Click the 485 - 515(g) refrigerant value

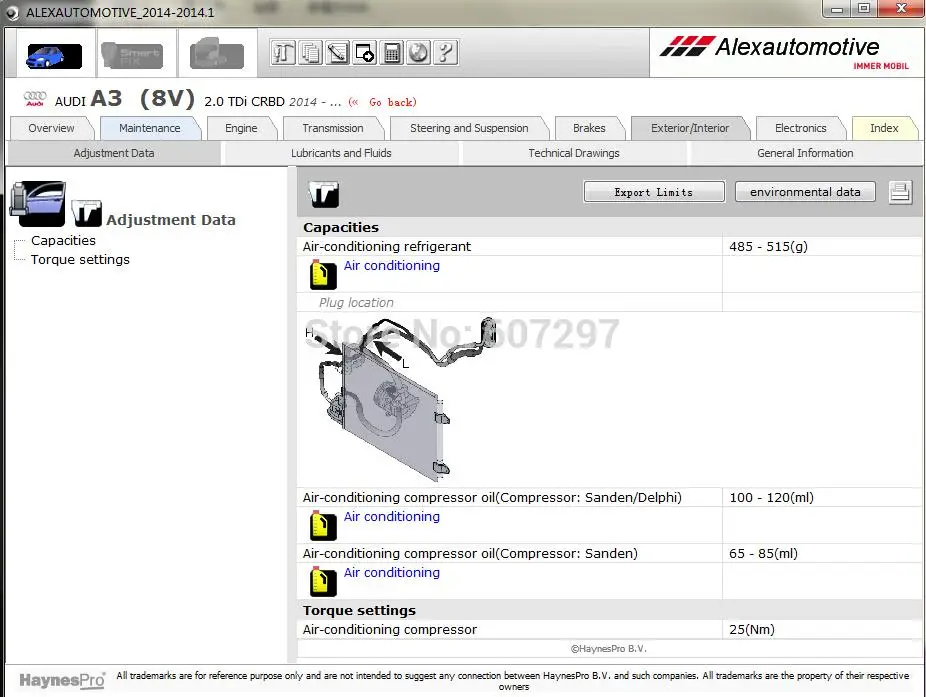click(x=768, y=246)
